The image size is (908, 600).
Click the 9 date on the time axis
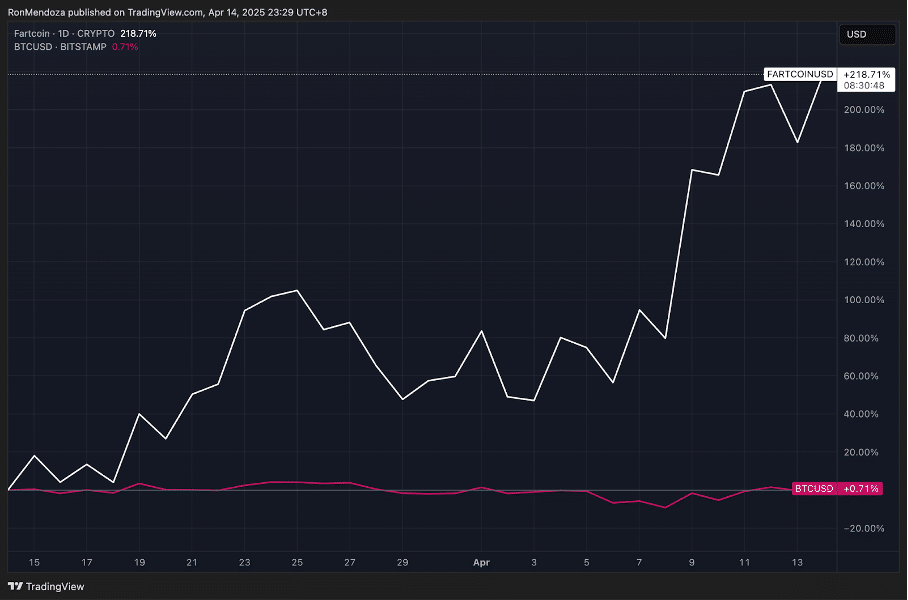tap(692, 562)
